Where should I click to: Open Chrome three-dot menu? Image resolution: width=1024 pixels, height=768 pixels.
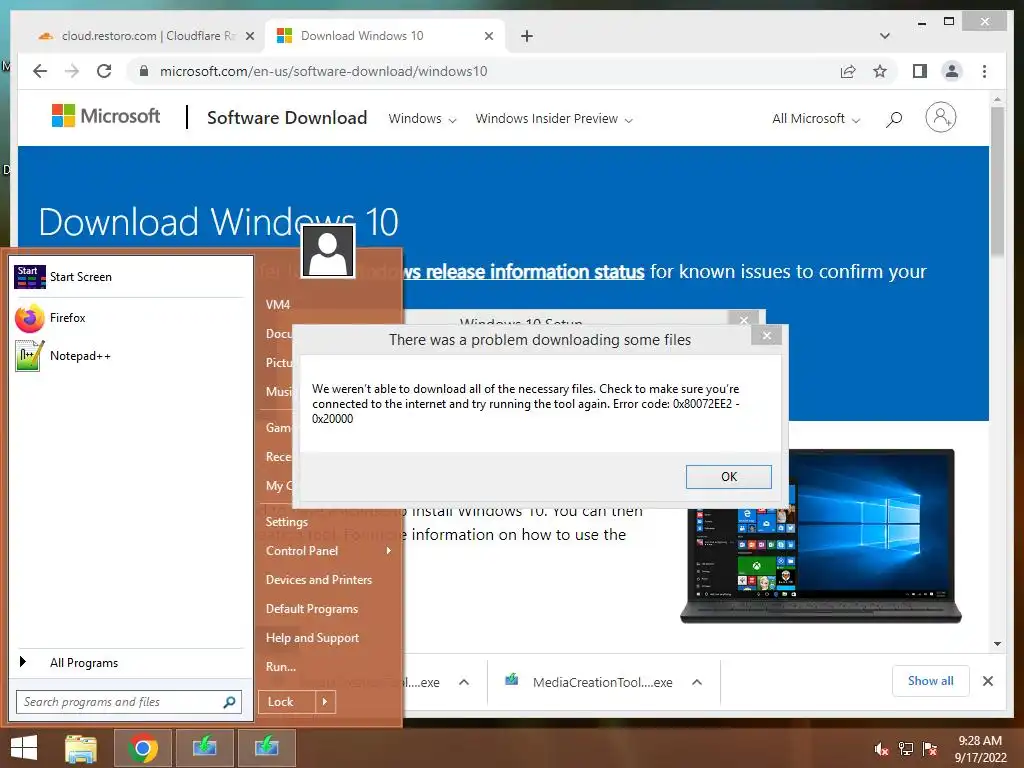984,71
